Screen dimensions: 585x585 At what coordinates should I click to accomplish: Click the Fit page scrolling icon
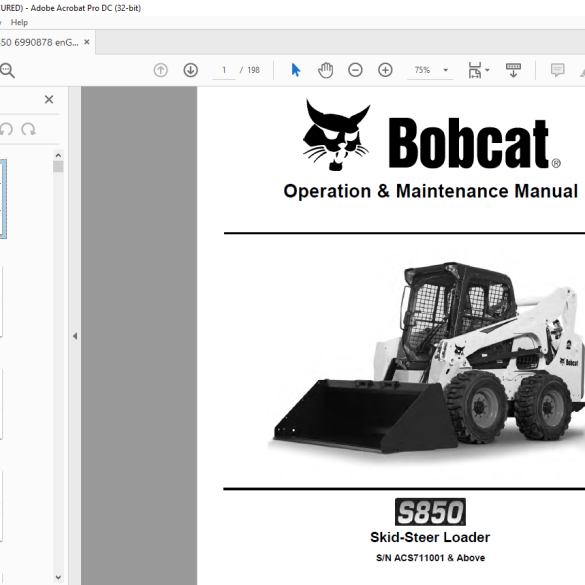click(475, 70)
